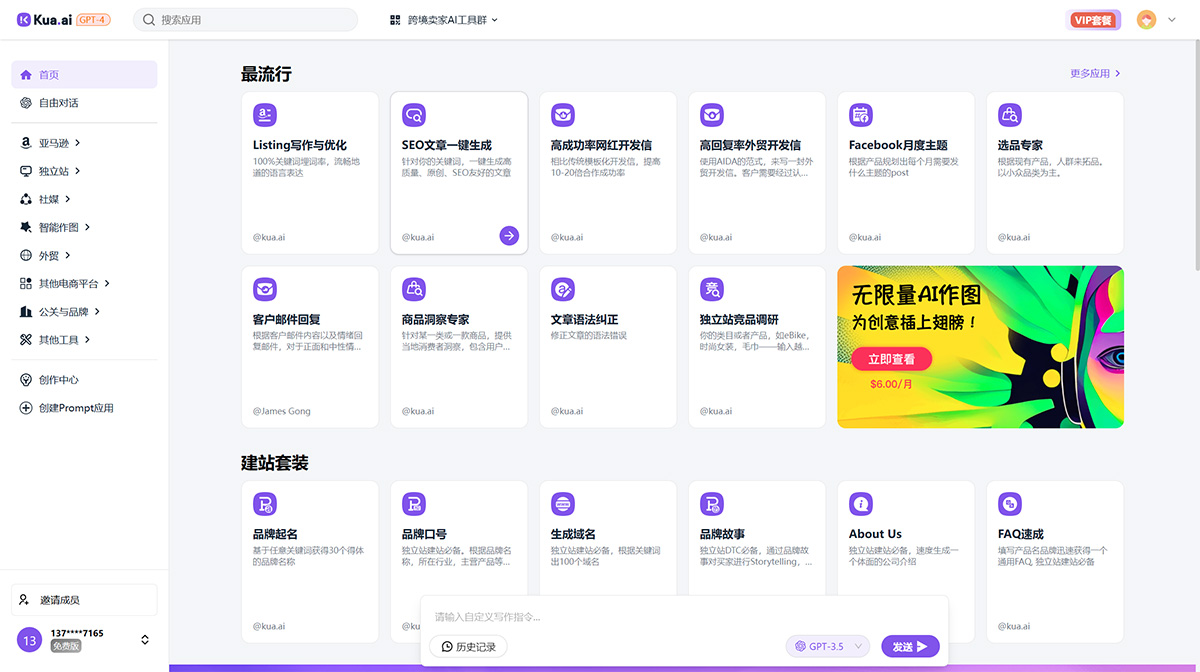Open the GPT-3.5 model dropdown

click(827, 646)
